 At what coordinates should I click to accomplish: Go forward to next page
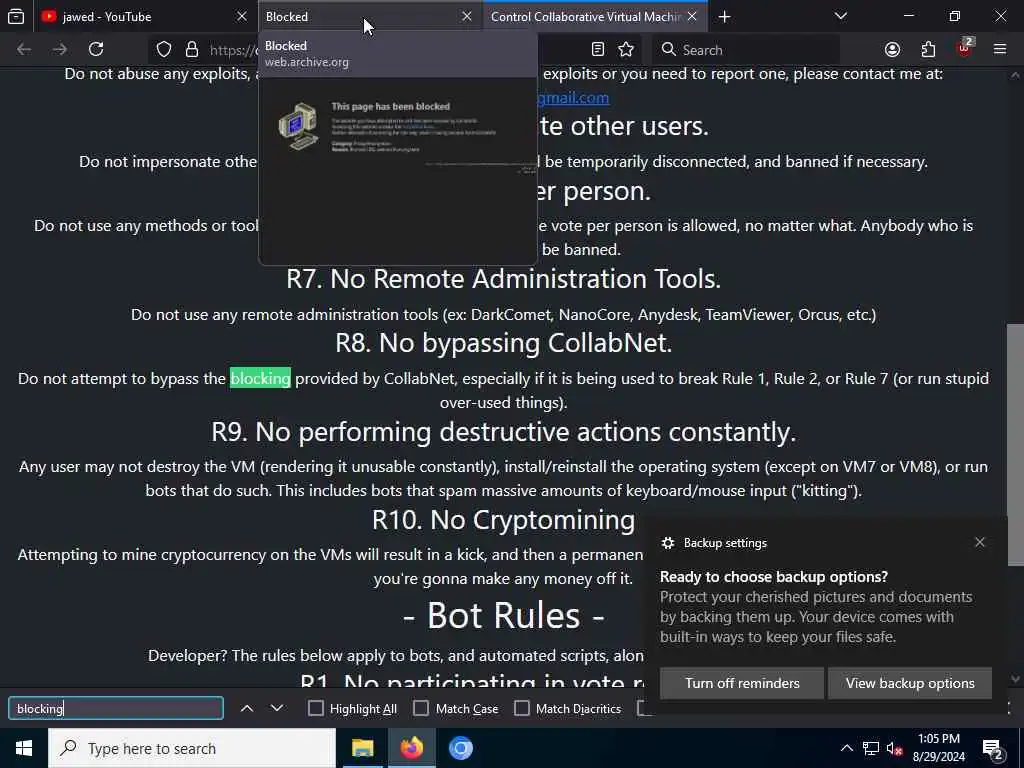coord(60,50)
